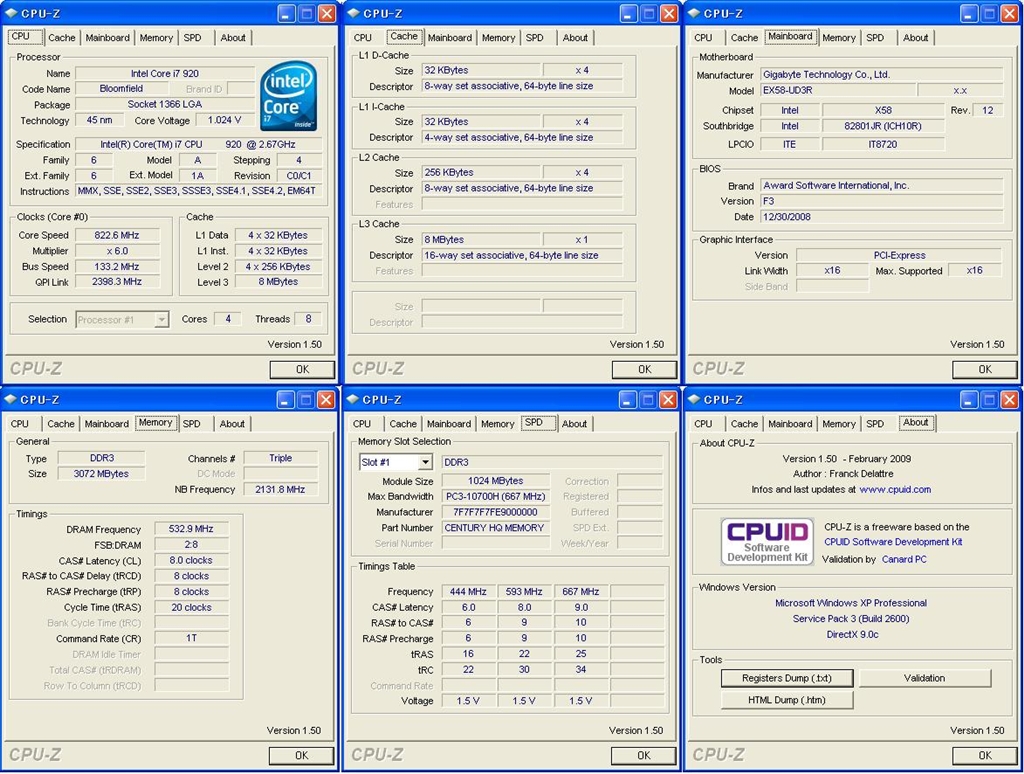Click OK in the L1 D-Cache window
The image size is (1024, 774).
pyautogui.click(x=645, y=370)
